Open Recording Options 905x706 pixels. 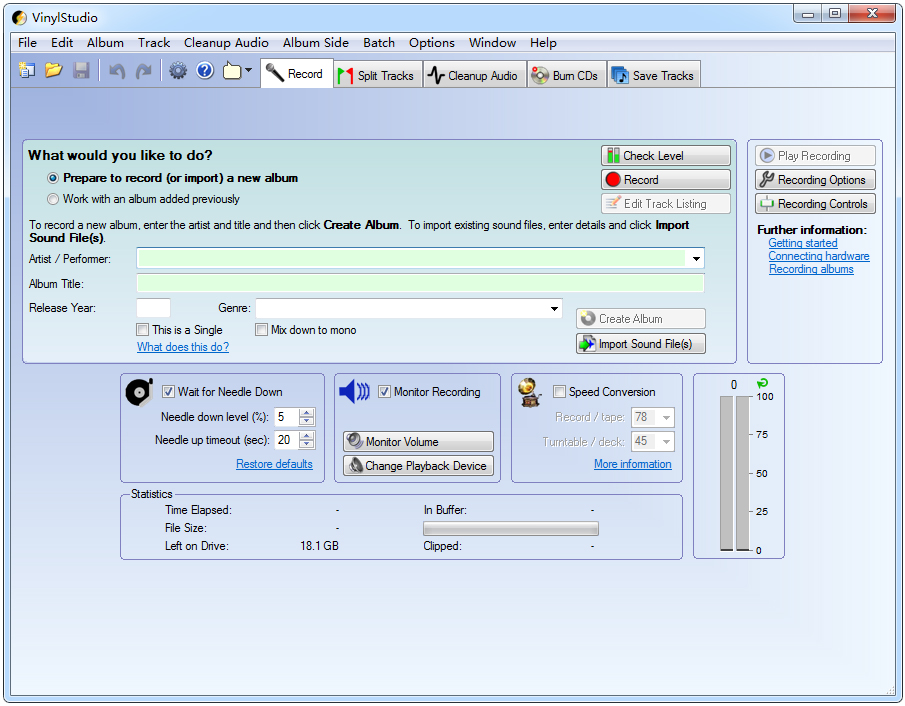coord(815,180)
